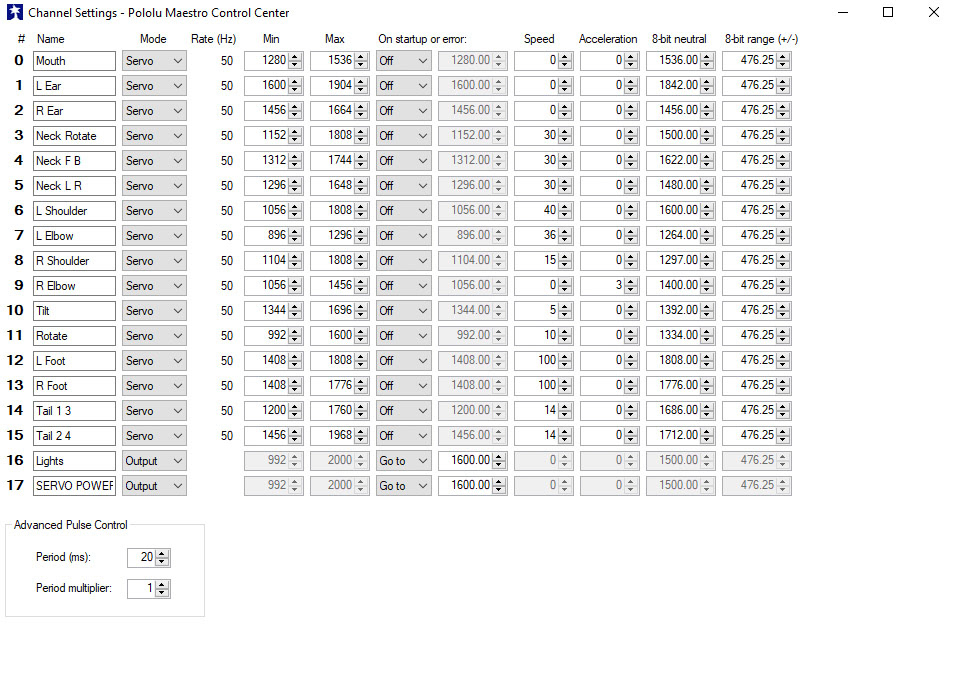The width and height of the screenshot is (956, 683).
Task: Decrease the Period multiplier value
Action: [x=162, y=593]
